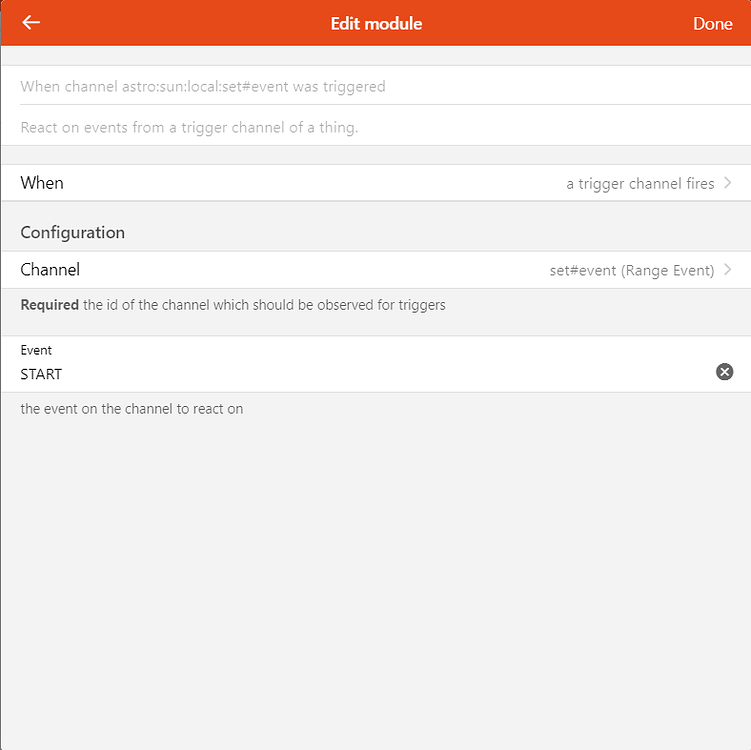751x750 pixels.
Task: Click the Configuration section header
Action: [73, 232]
